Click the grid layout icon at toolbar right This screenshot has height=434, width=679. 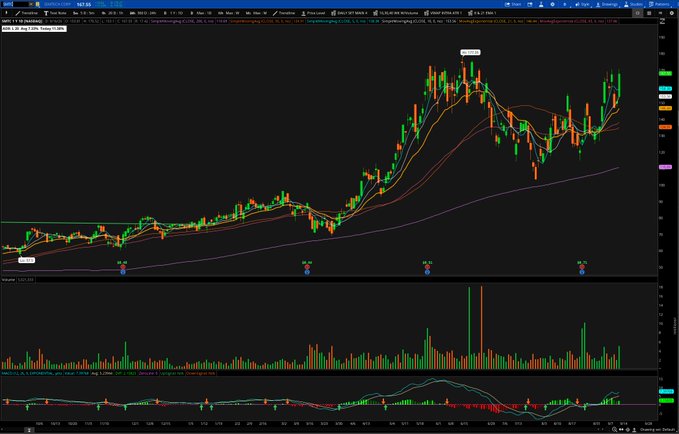point(649,13)
